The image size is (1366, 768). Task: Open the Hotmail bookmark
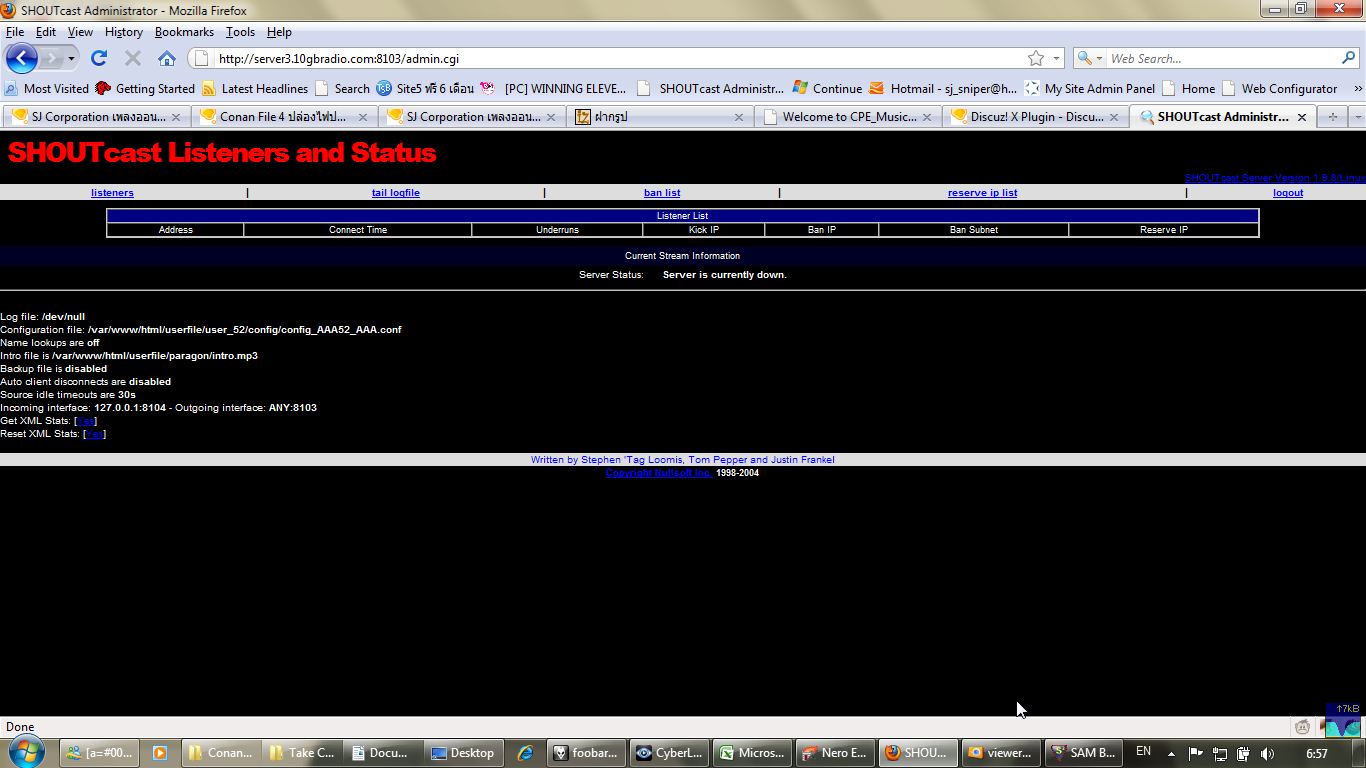point(943,88)
